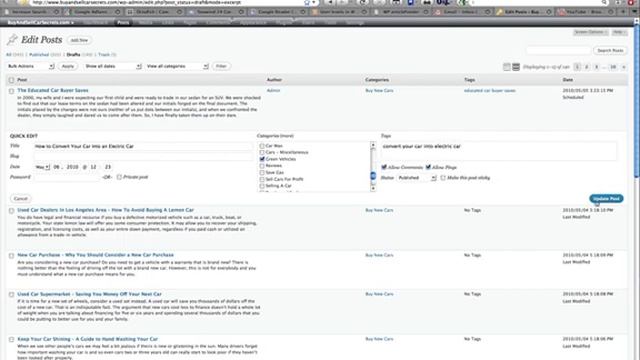Click the Tags text area
Screen dimensions: 640x360
[499, 151]
